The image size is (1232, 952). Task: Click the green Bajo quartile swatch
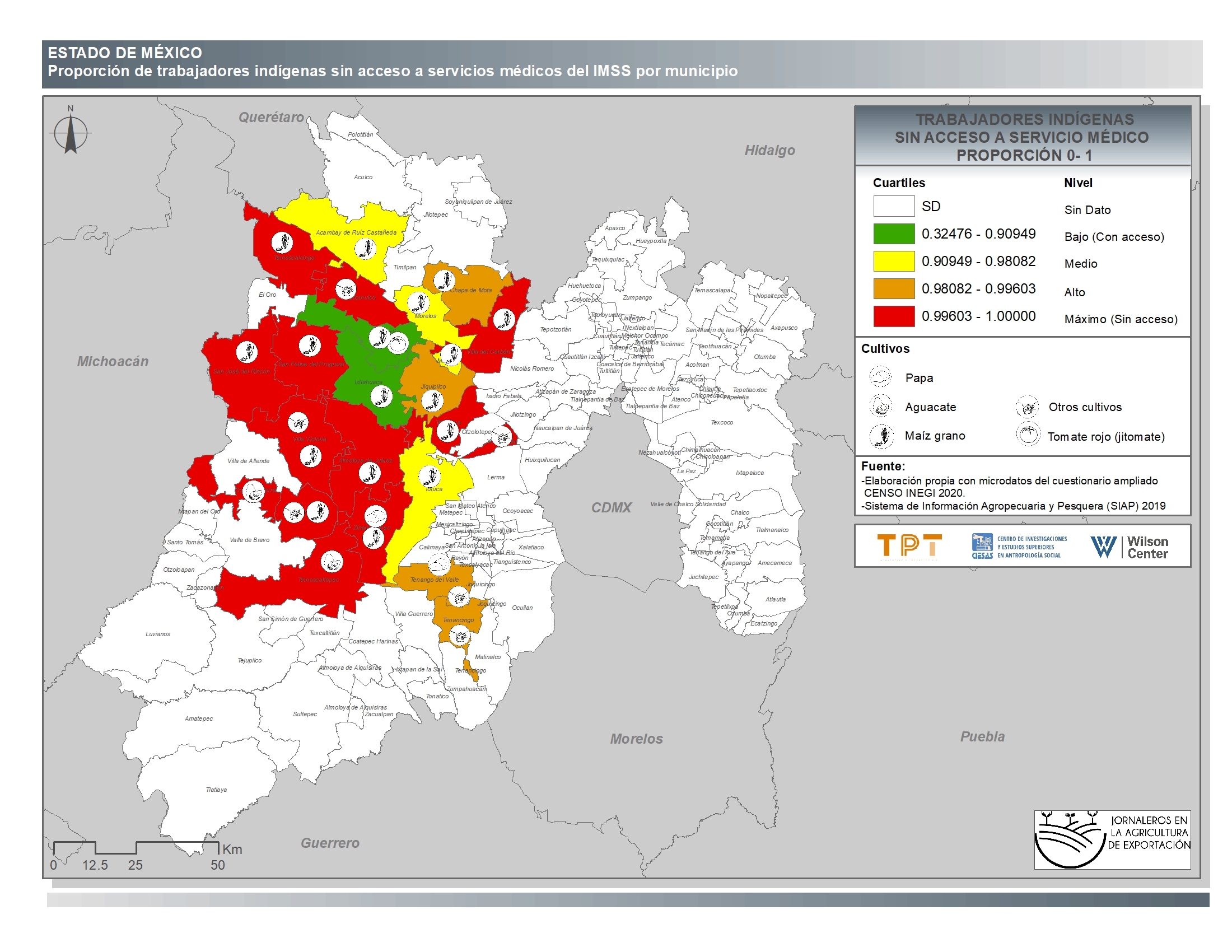pos(894,234)
